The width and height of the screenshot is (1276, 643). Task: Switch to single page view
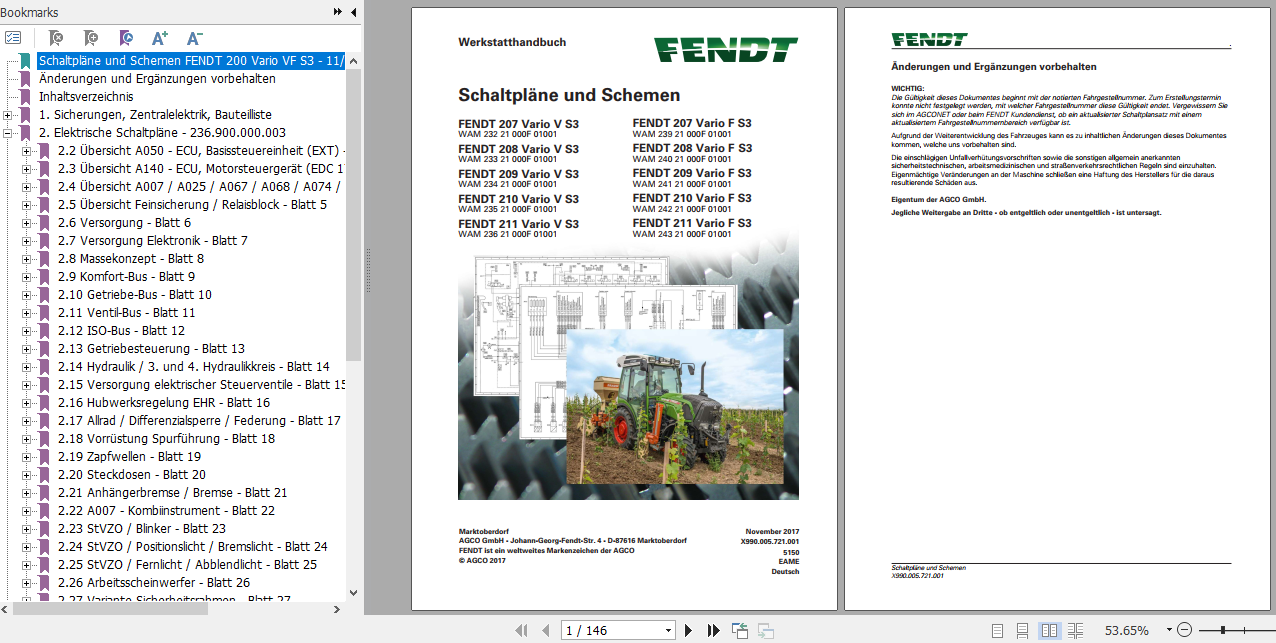click(x=997, y=630)
